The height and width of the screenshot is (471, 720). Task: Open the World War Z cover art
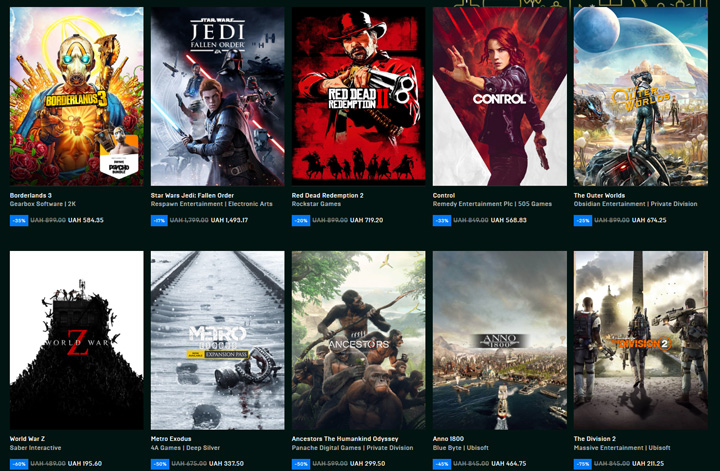77,340
